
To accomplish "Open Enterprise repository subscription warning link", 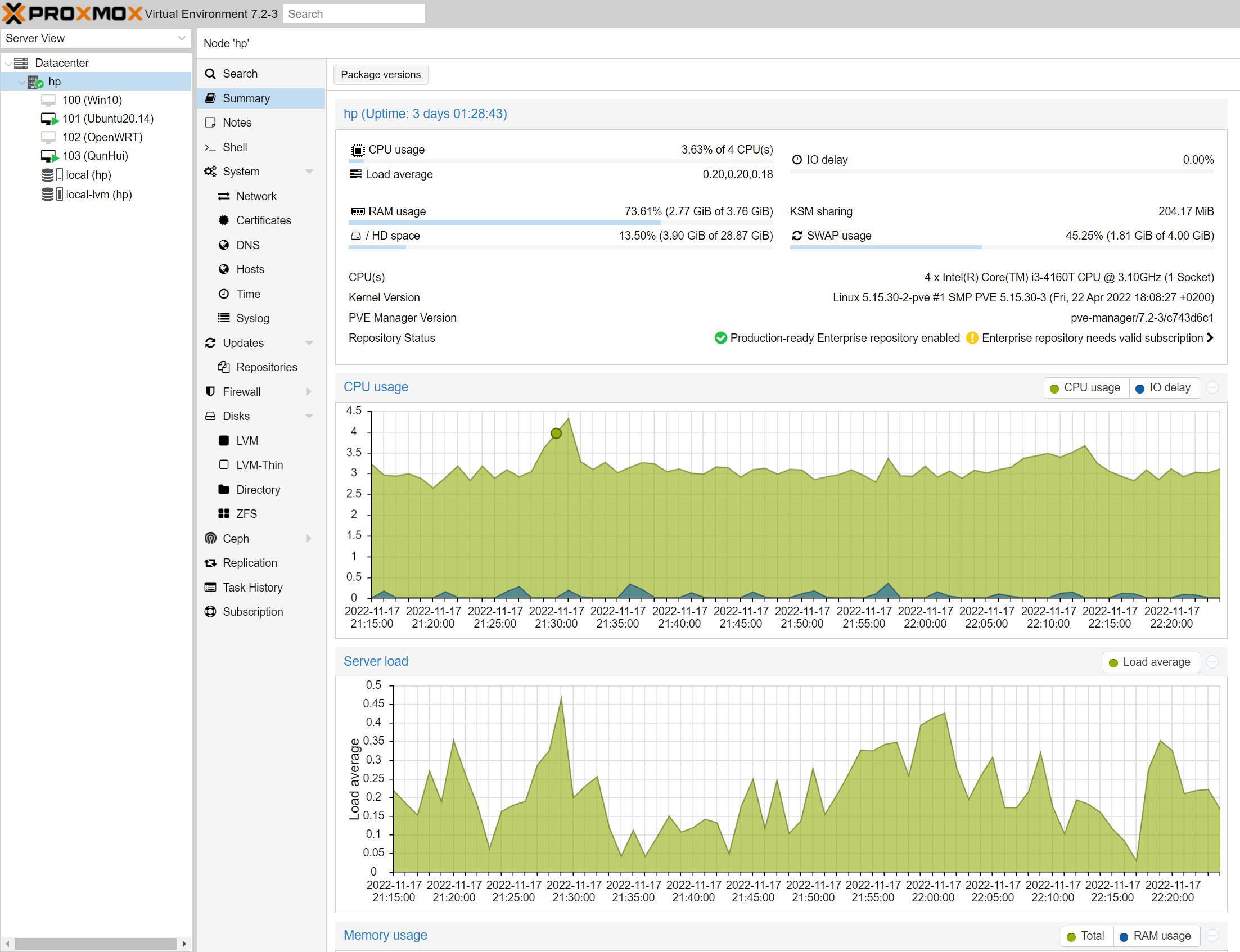I will 1092,338.
